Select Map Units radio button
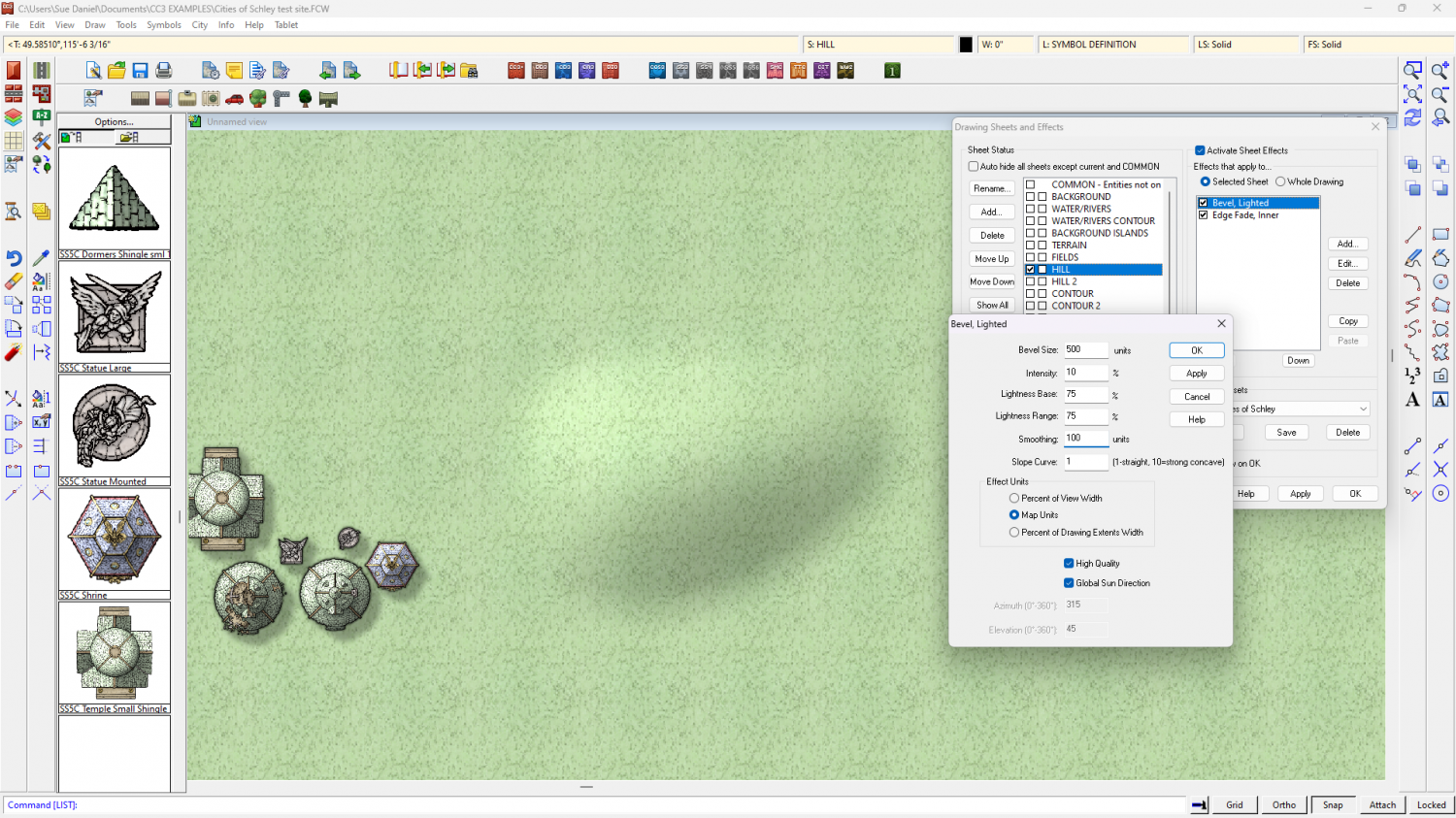This screenshot has height=818, width=1456. 1014,515
